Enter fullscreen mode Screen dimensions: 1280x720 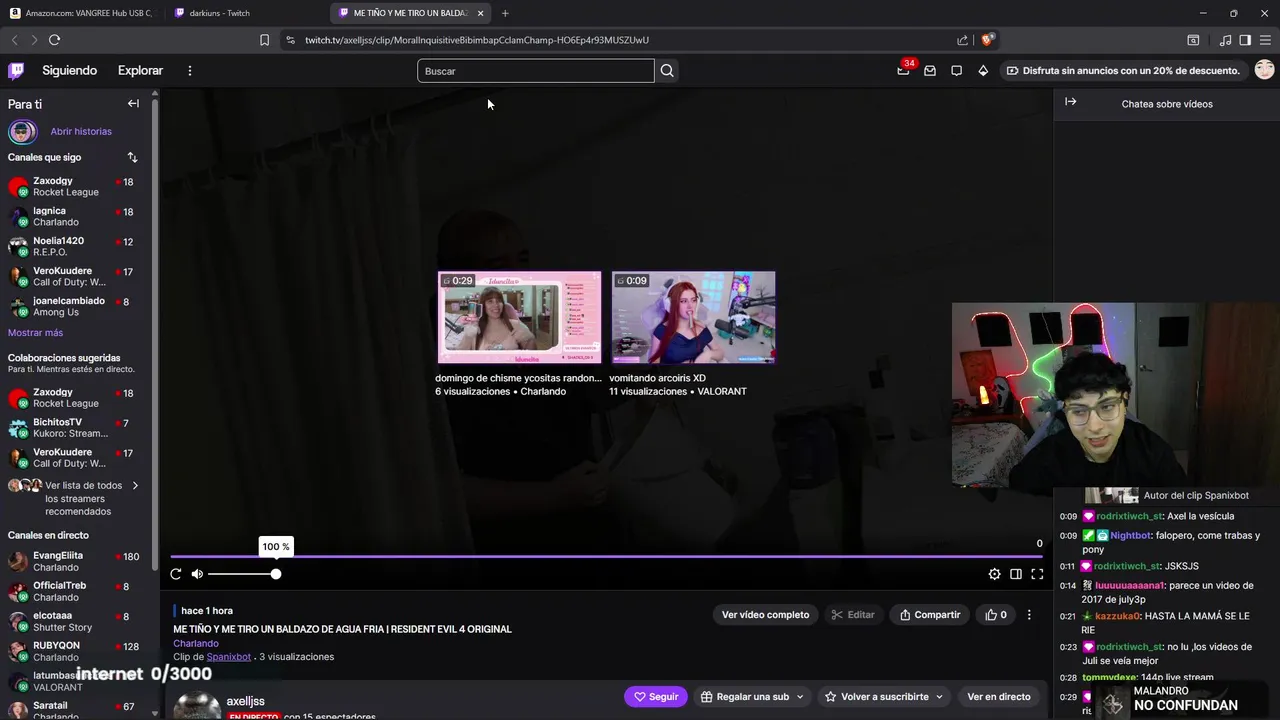click(1037, 574)
